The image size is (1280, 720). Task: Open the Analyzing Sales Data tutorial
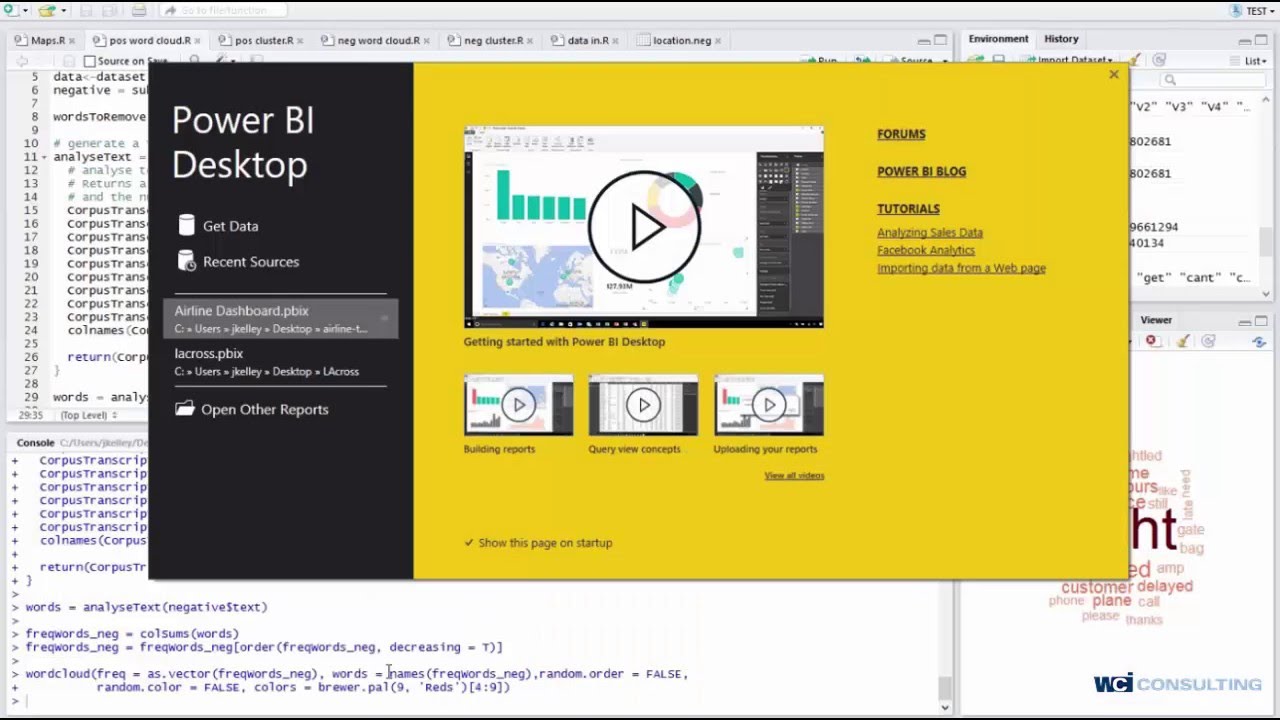929,232
